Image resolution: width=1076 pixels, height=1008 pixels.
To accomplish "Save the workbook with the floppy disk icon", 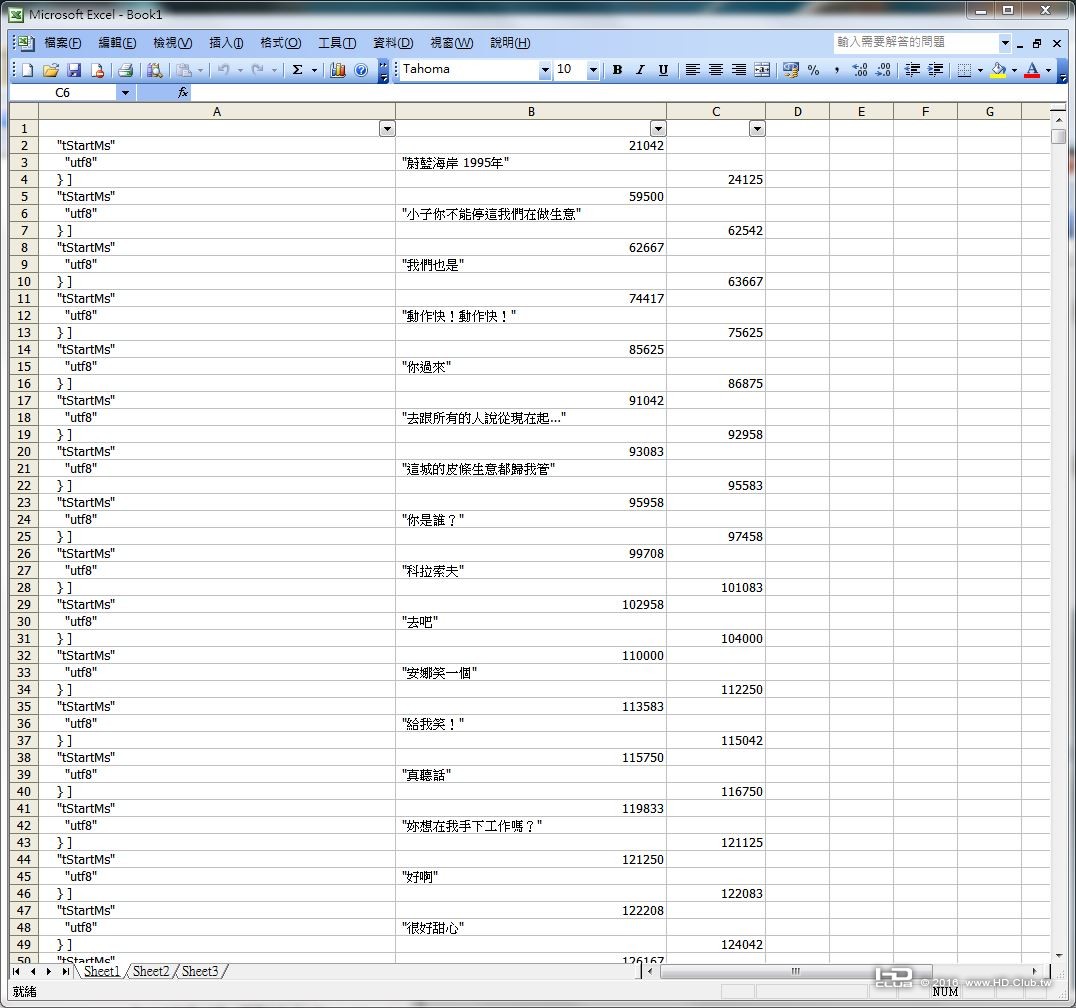I will point(74,70).
